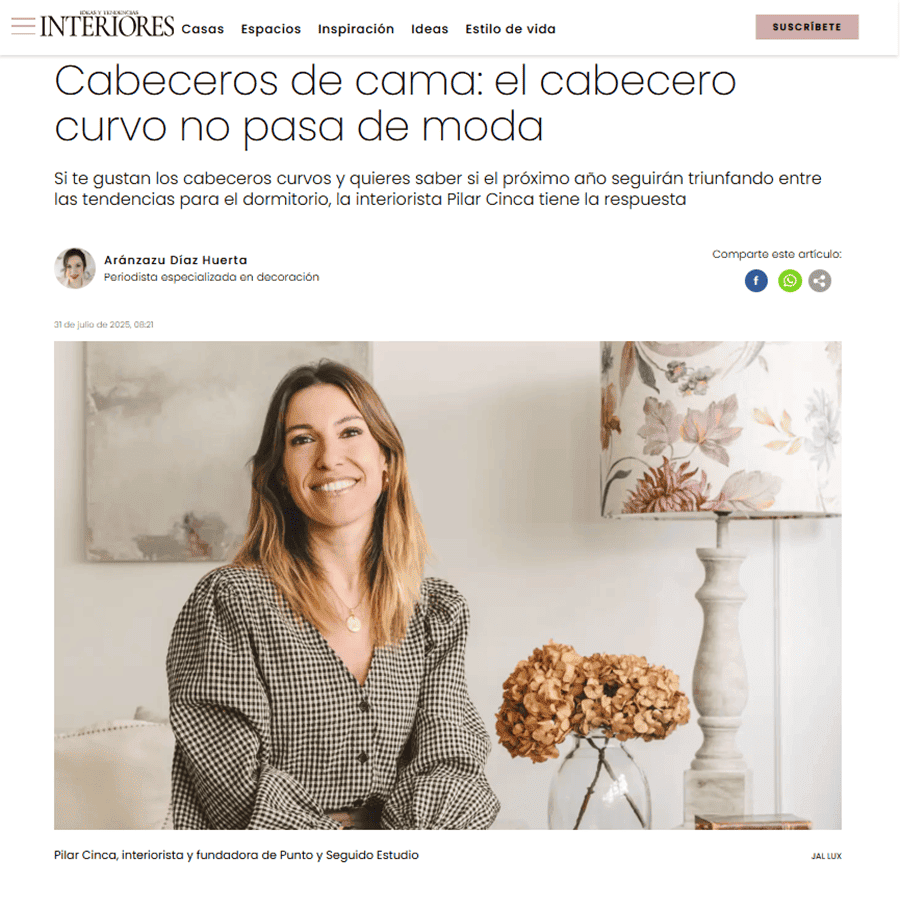Share article on Facebook
Screen dimensions: 900x900
point(756,281)
